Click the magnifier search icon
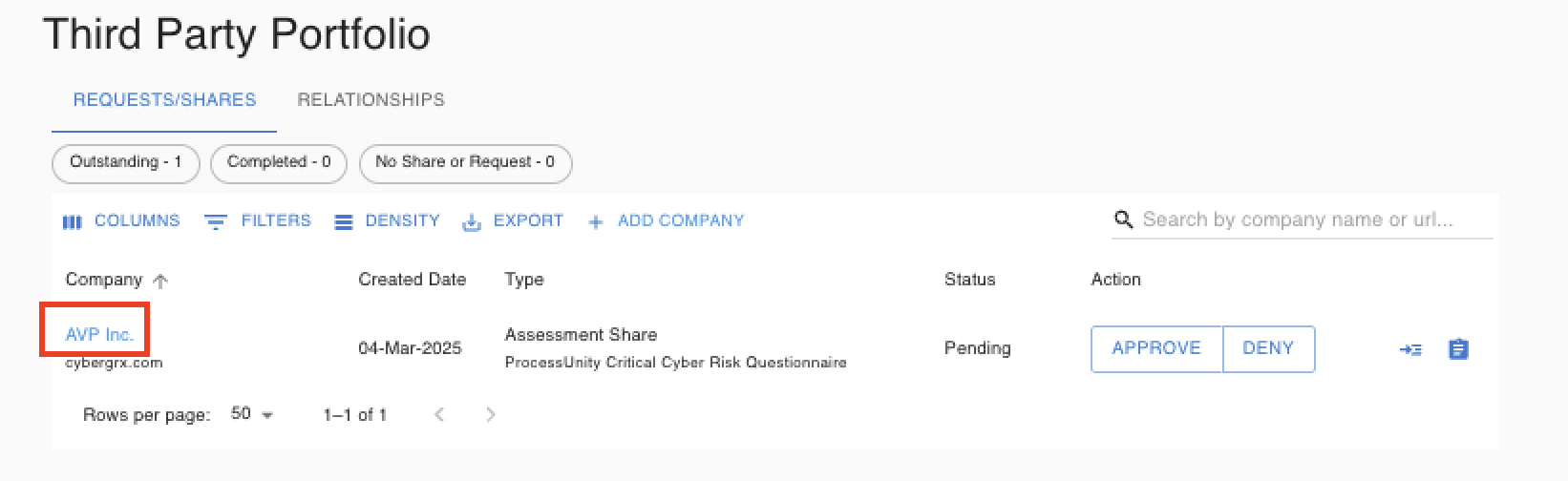 1123,220
